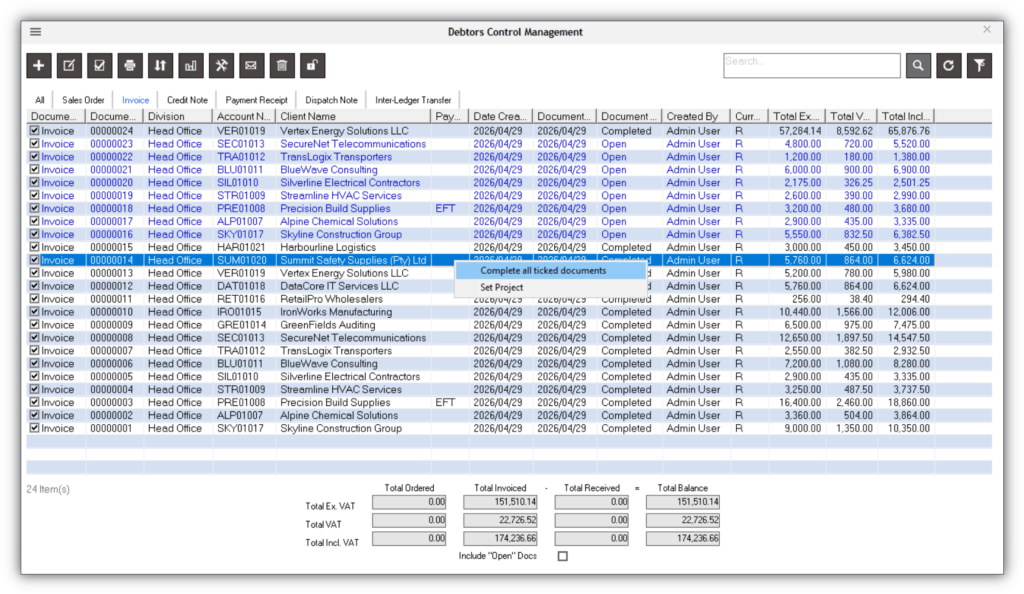
Task: Open the filter funnel icon
Action: (x=980, y=65)
